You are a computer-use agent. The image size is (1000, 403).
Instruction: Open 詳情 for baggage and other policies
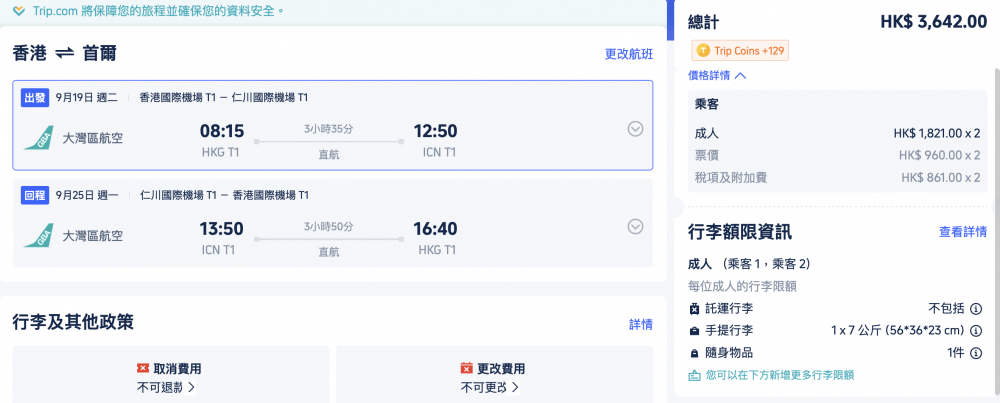[641, 325]
